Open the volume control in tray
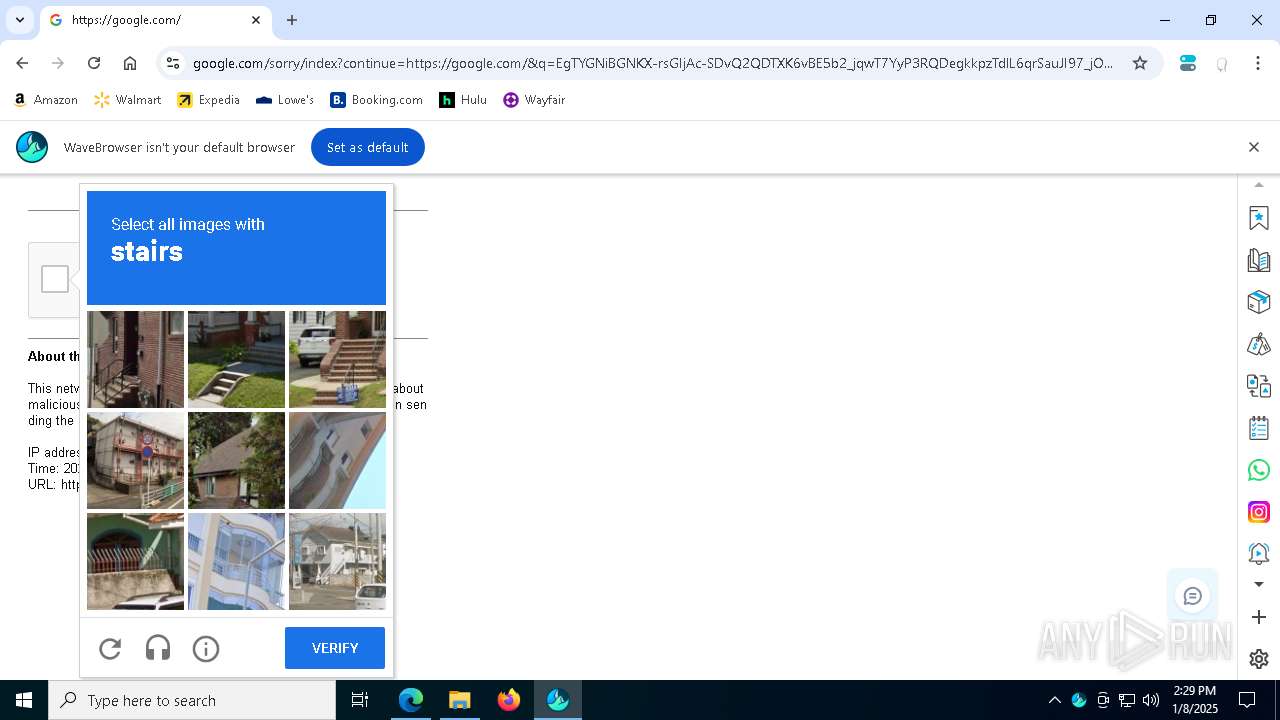The image size is (1280, 720). pos(1151,700)
